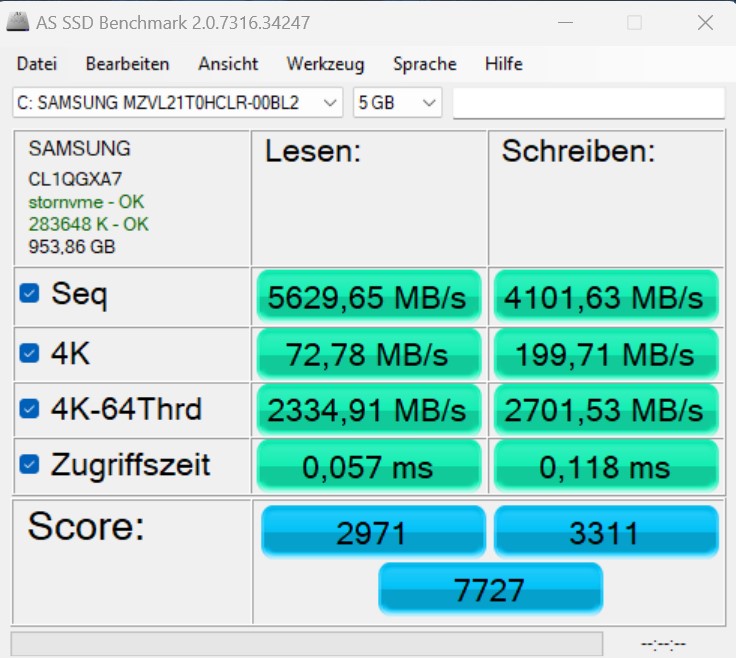Click the total score 7727 box
The image size is (736, 658).
pos(490,589)
